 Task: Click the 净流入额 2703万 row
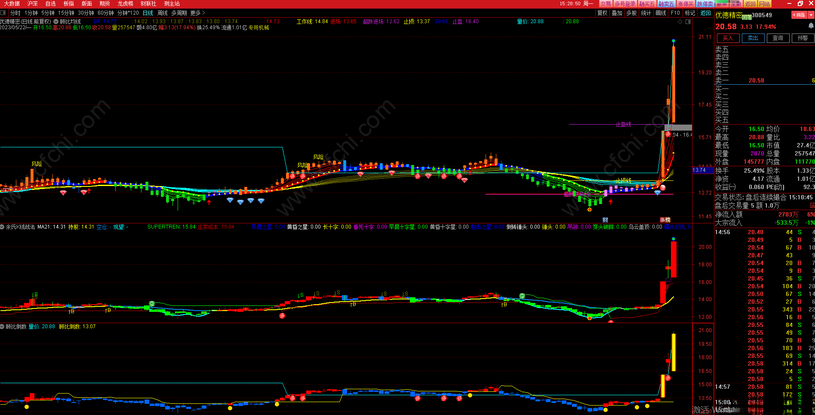click(x=764, y=214)
